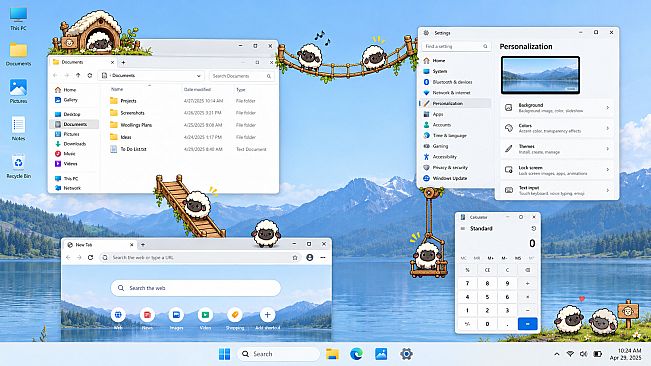Click the taskbar Search box

[279, 354]
